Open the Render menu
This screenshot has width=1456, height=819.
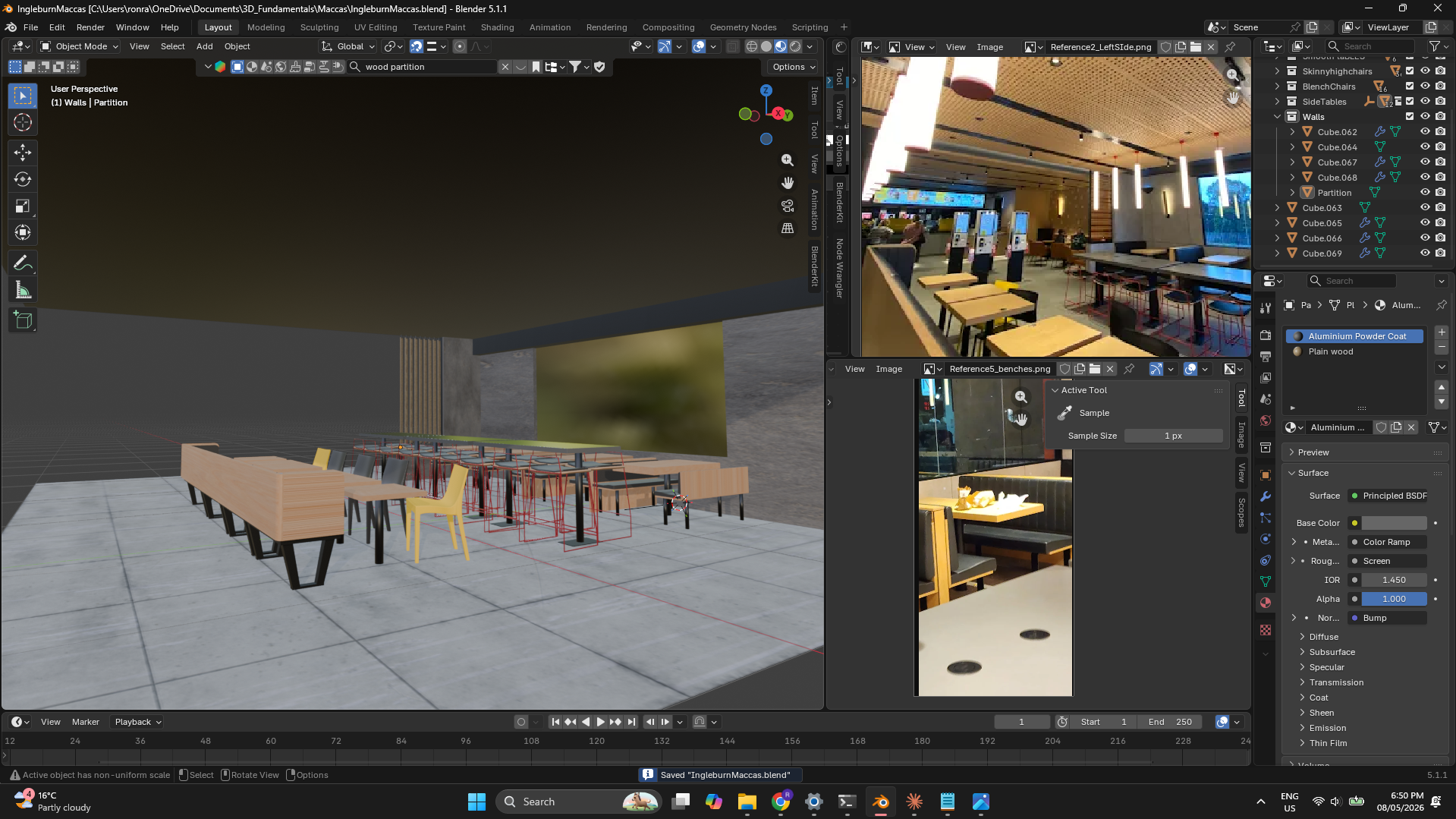90,27
